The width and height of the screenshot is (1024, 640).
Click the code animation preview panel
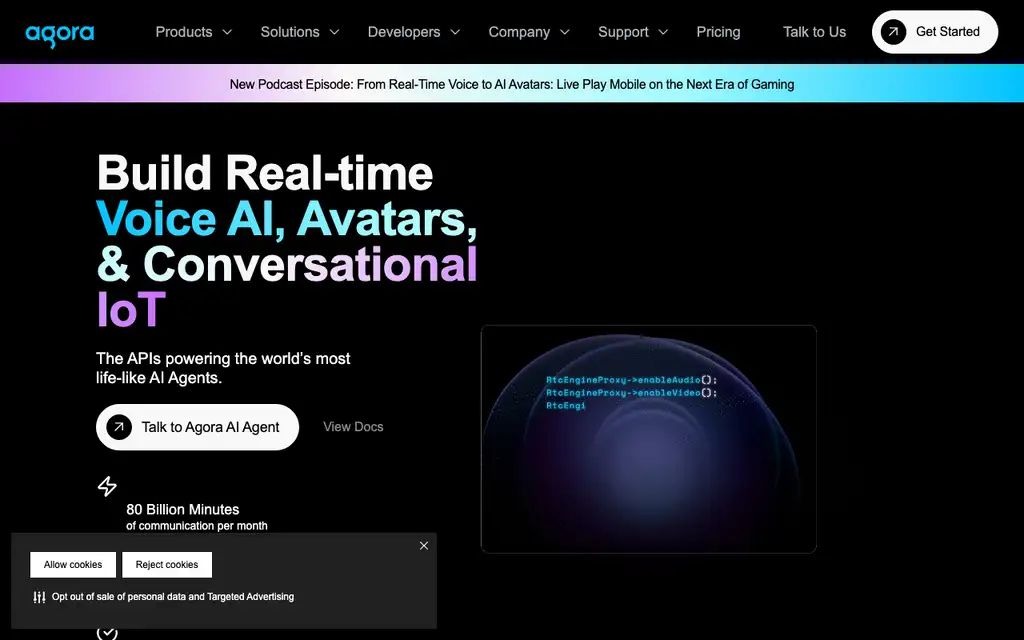(x=648, y=439)
